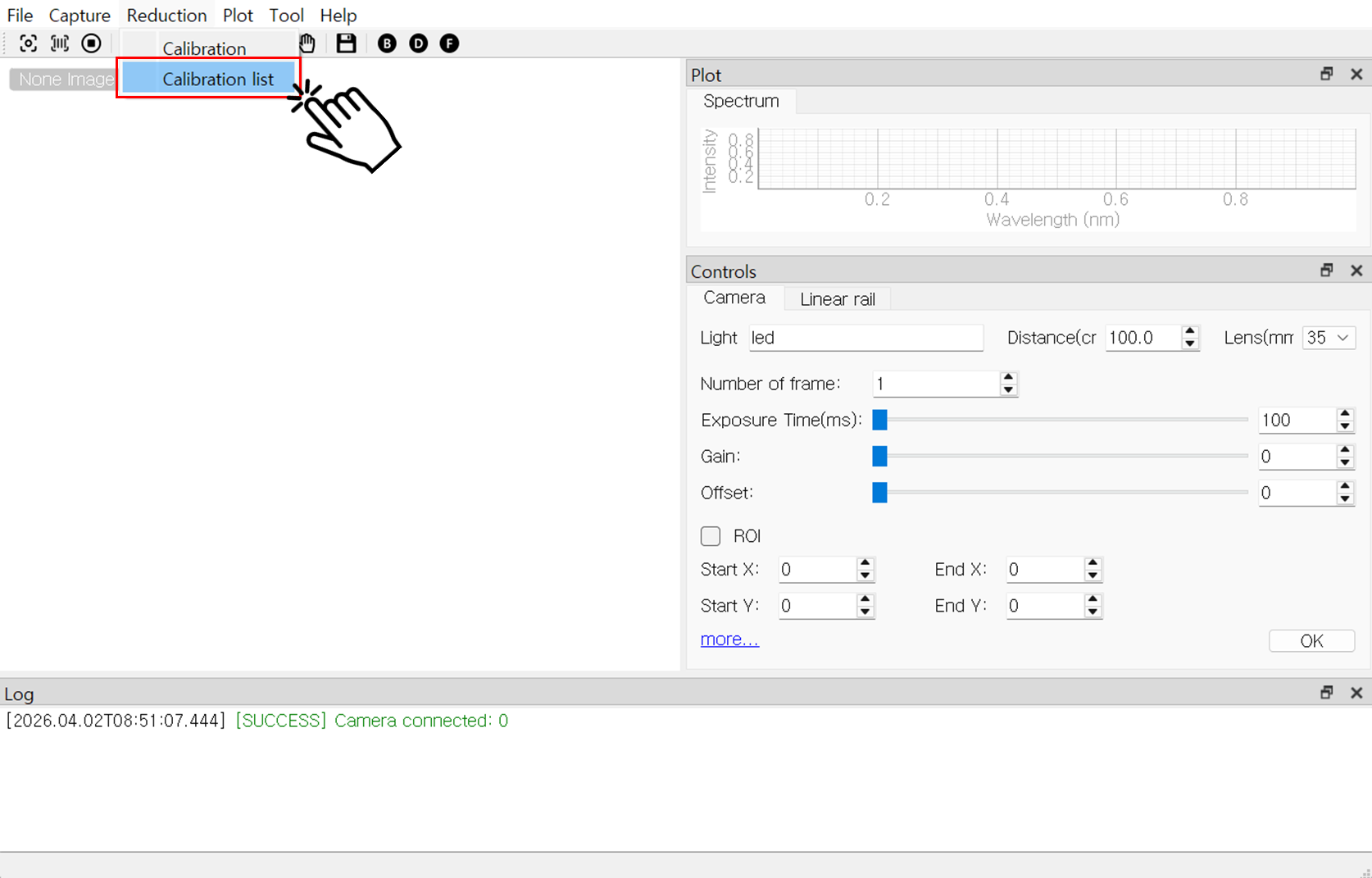Decrease the Gain value
1372x878 pixels.
(1345, 463)
